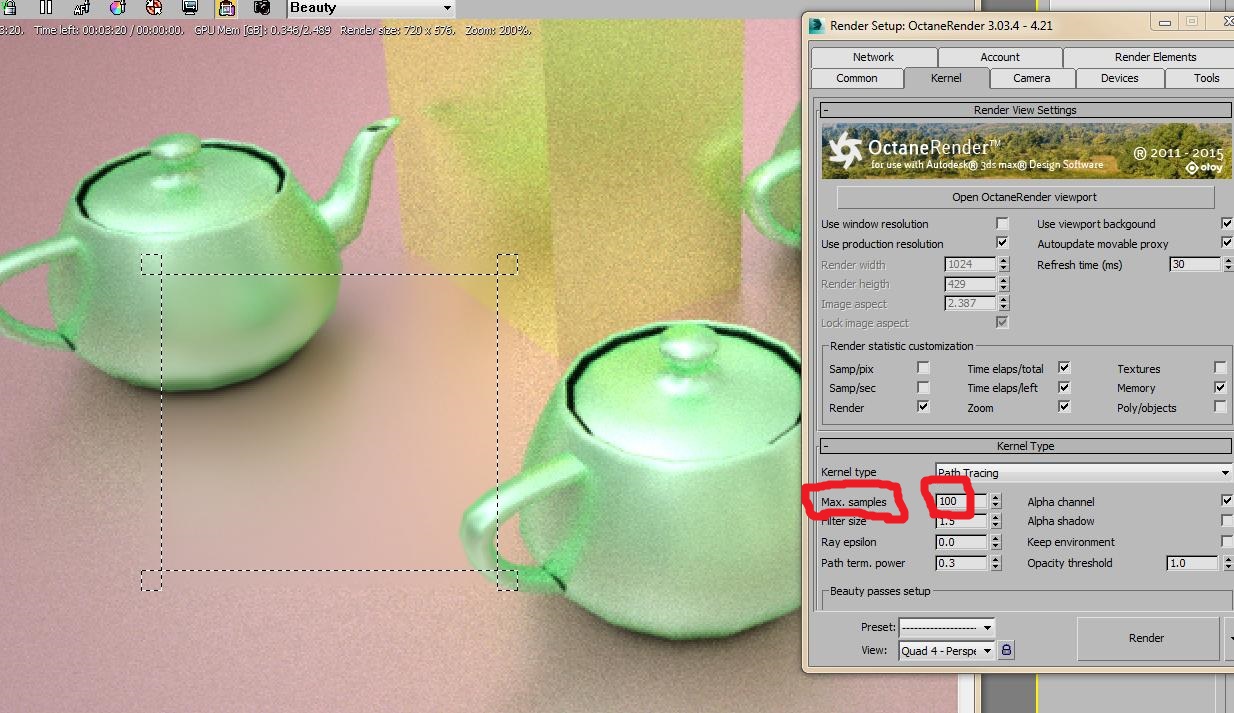This screenshot has height=713, width=1234.
Task: Toggle the highlighted render region icon
Action: tap(226, 7)
